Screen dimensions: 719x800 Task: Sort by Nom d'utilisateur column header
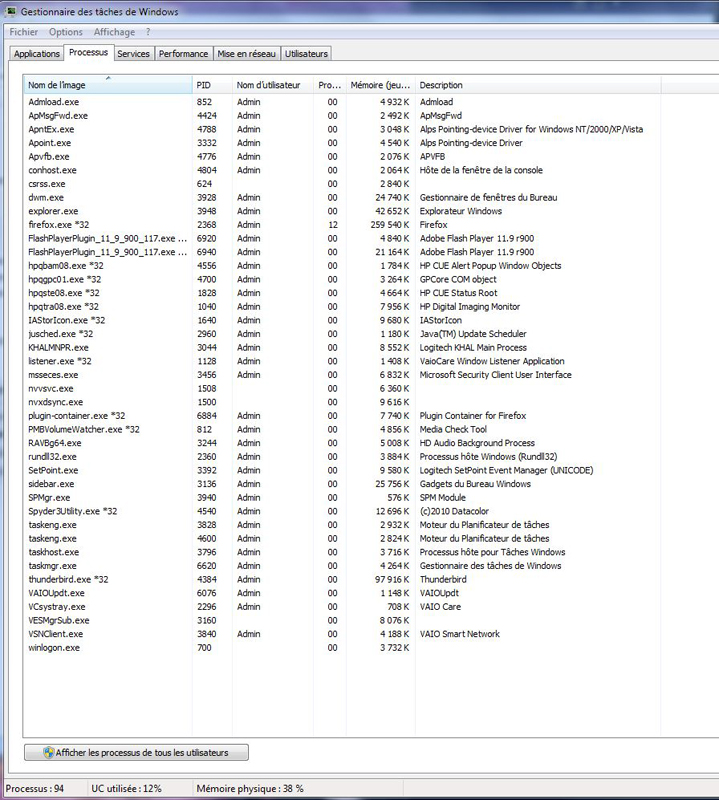pyautogui.click(x=272, y=85)
